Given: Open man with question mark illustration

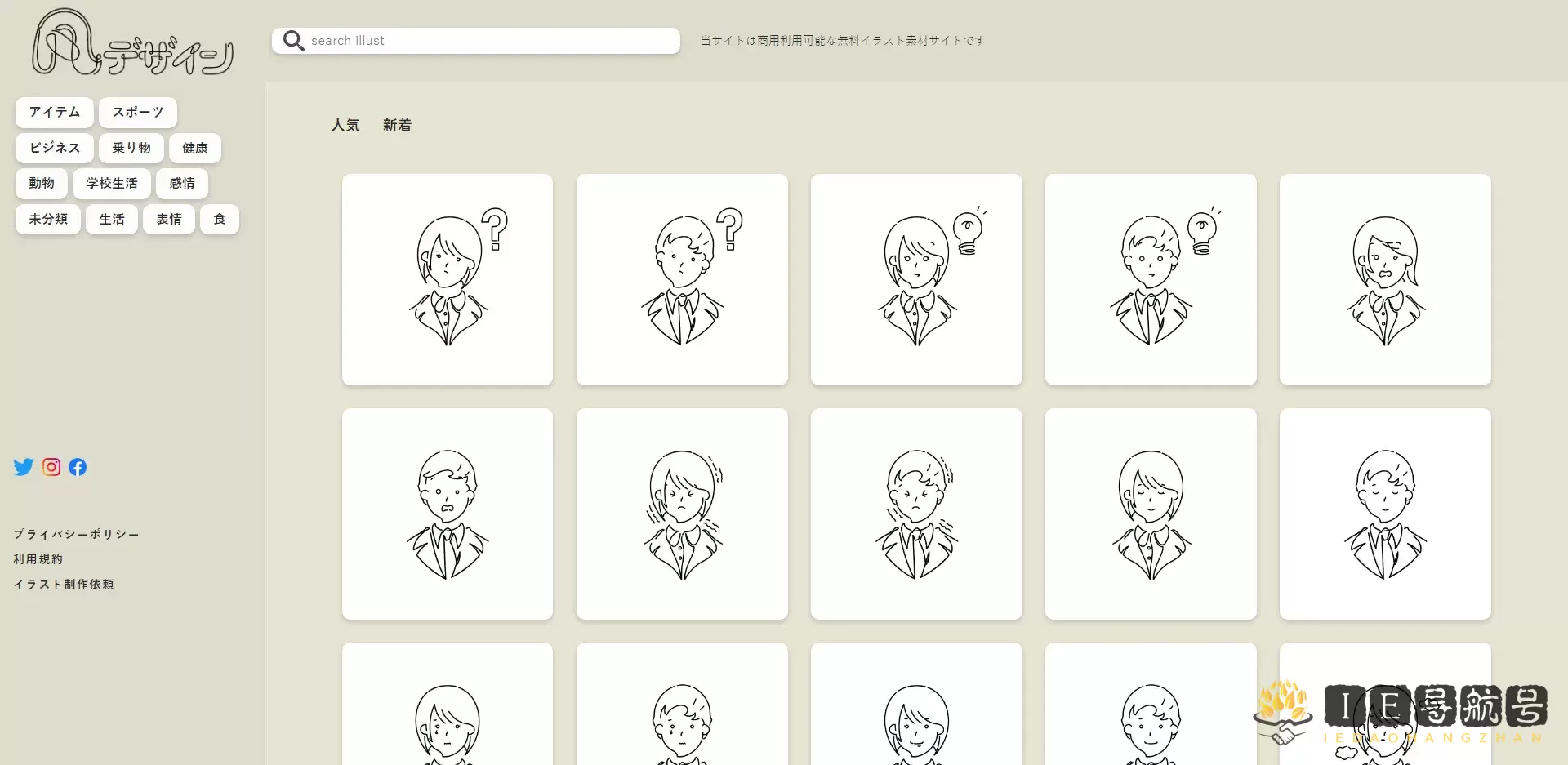Looking at the screenshot, I should click(x=682, y=279).
